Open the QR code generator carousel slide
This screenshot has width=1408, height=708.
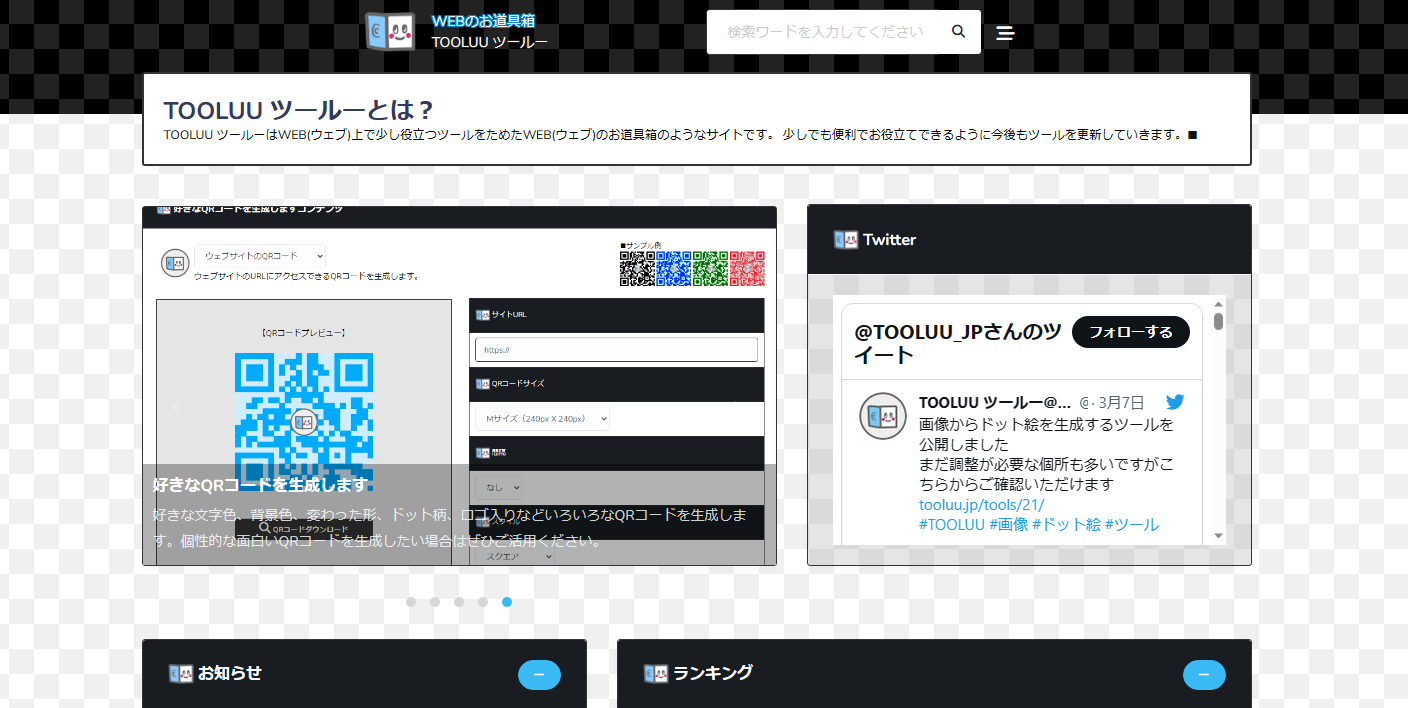coord(460,386)
